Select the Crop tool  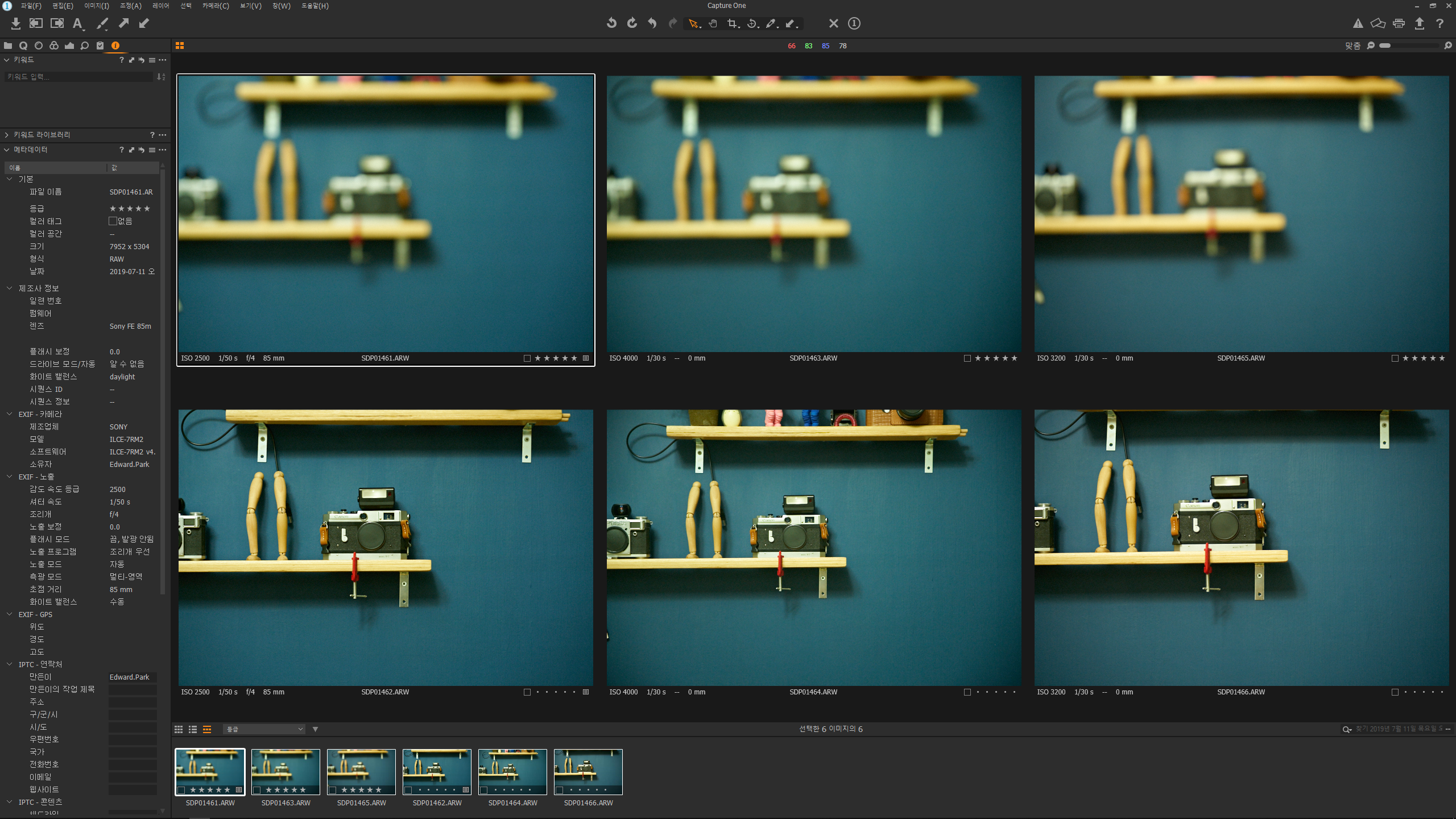pyautogui.click(x=732, y=23)
